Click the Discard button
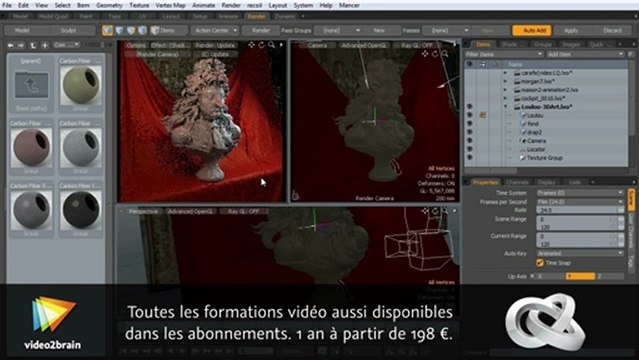Screen dimensions: 639x360 click(612, 31)
